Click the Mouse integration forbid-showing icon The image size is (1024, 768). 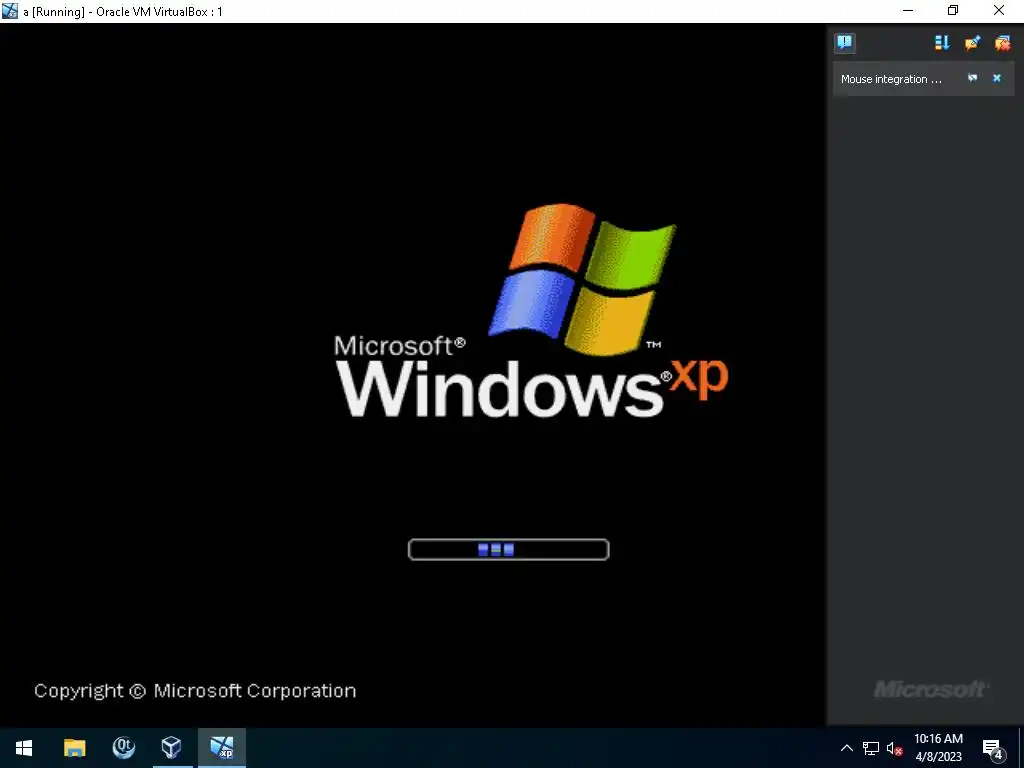(x=972, y=78)
